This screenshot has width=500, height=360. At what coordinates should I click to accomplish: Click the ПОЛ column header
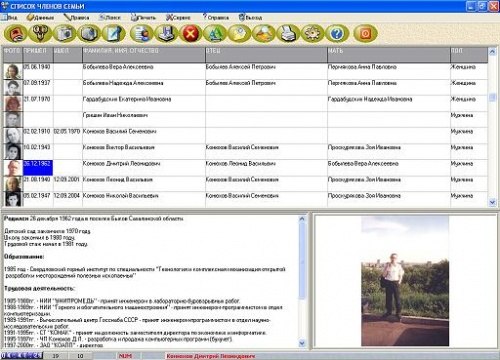pyautogui.click(x=469, y=54)
